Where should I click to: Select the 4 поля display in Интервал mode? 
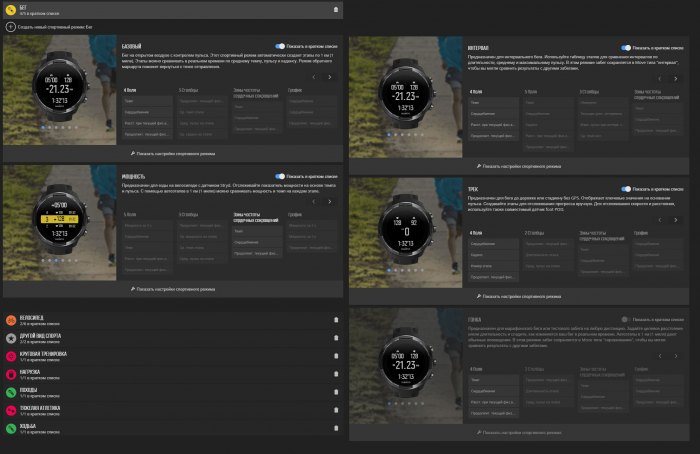coord(476,92)
